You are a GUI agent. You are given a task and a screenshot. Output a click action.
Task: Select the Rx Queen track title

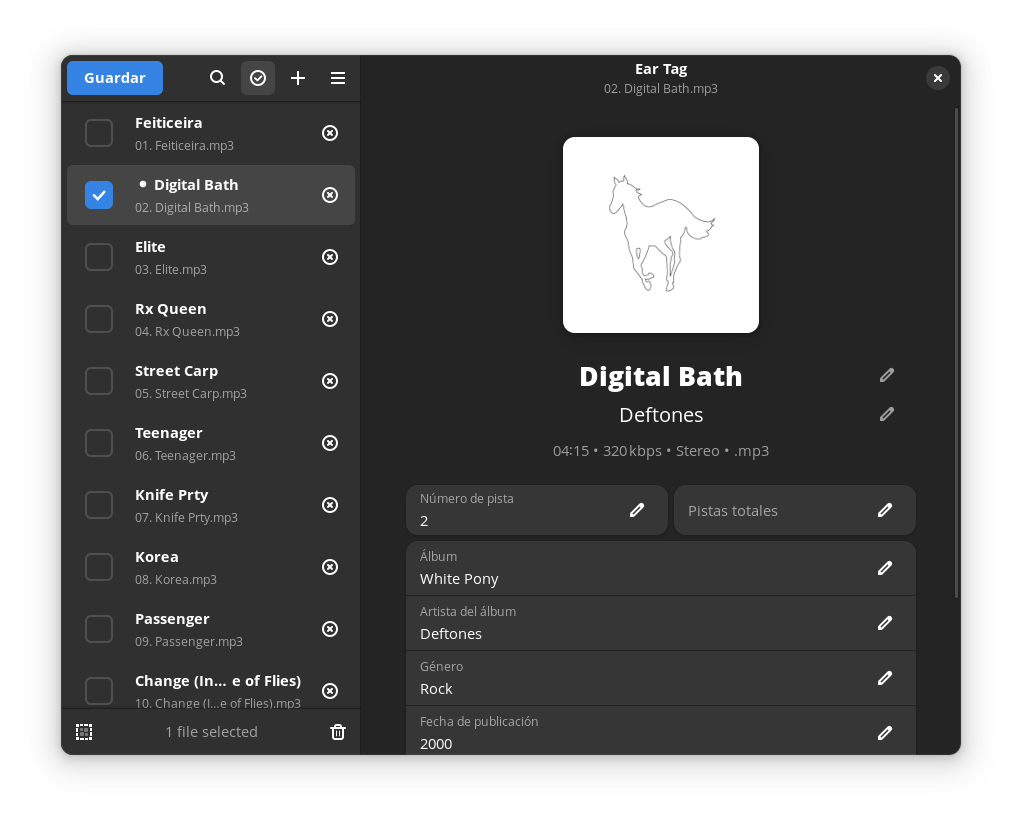point(170,309)
